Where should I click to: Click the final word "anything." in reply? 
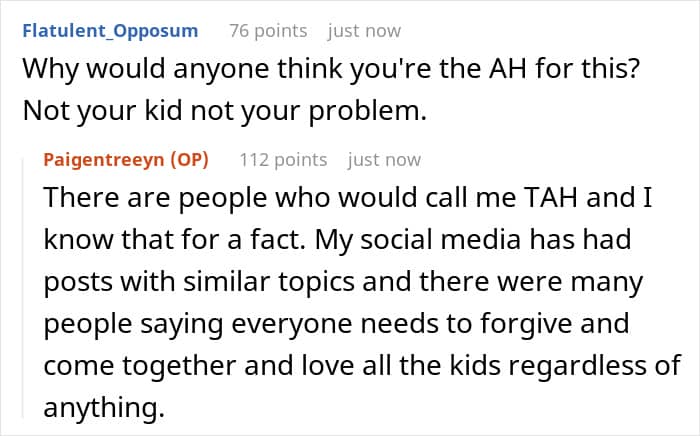[x=100, y=410]
